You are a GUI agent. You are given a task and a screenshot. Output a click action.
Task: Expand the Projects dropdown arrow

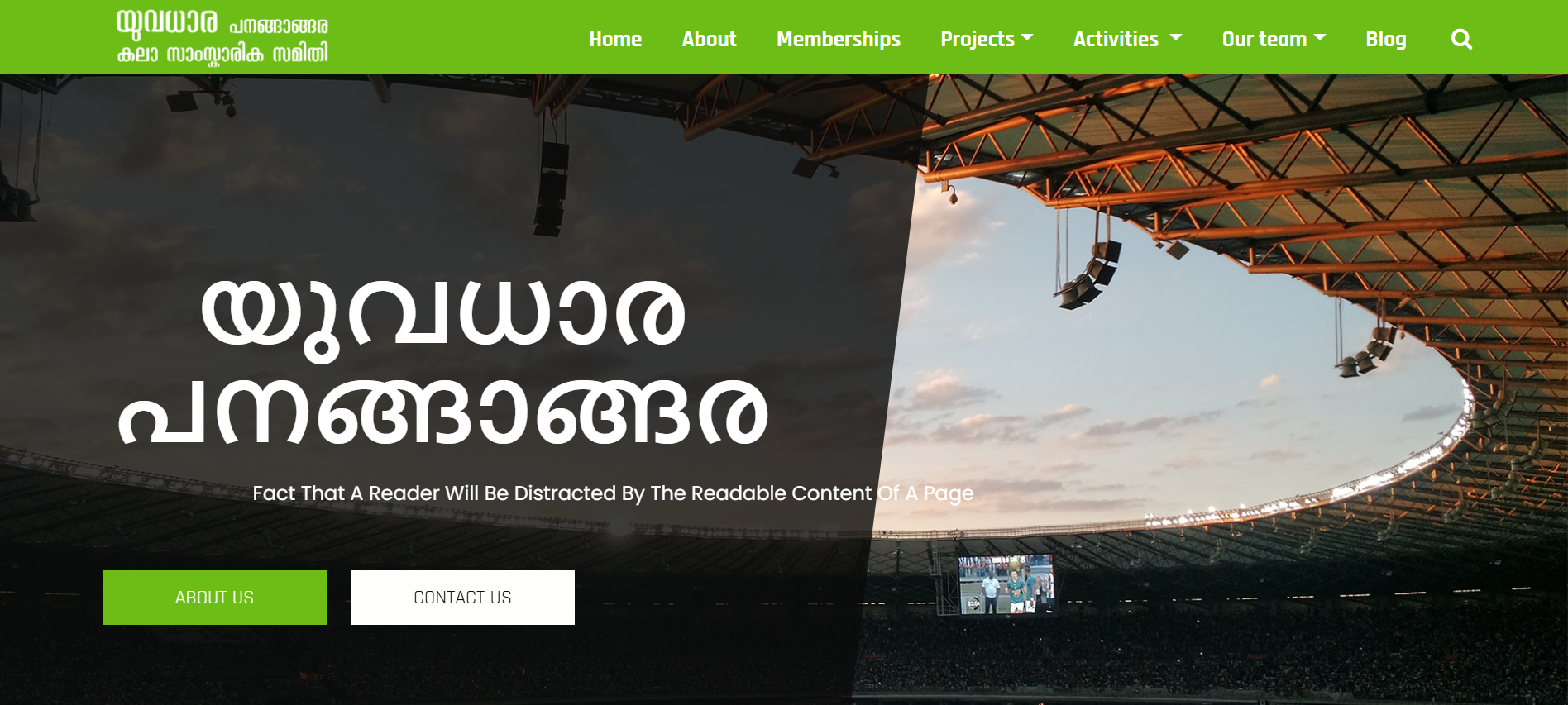point(1027,38)
